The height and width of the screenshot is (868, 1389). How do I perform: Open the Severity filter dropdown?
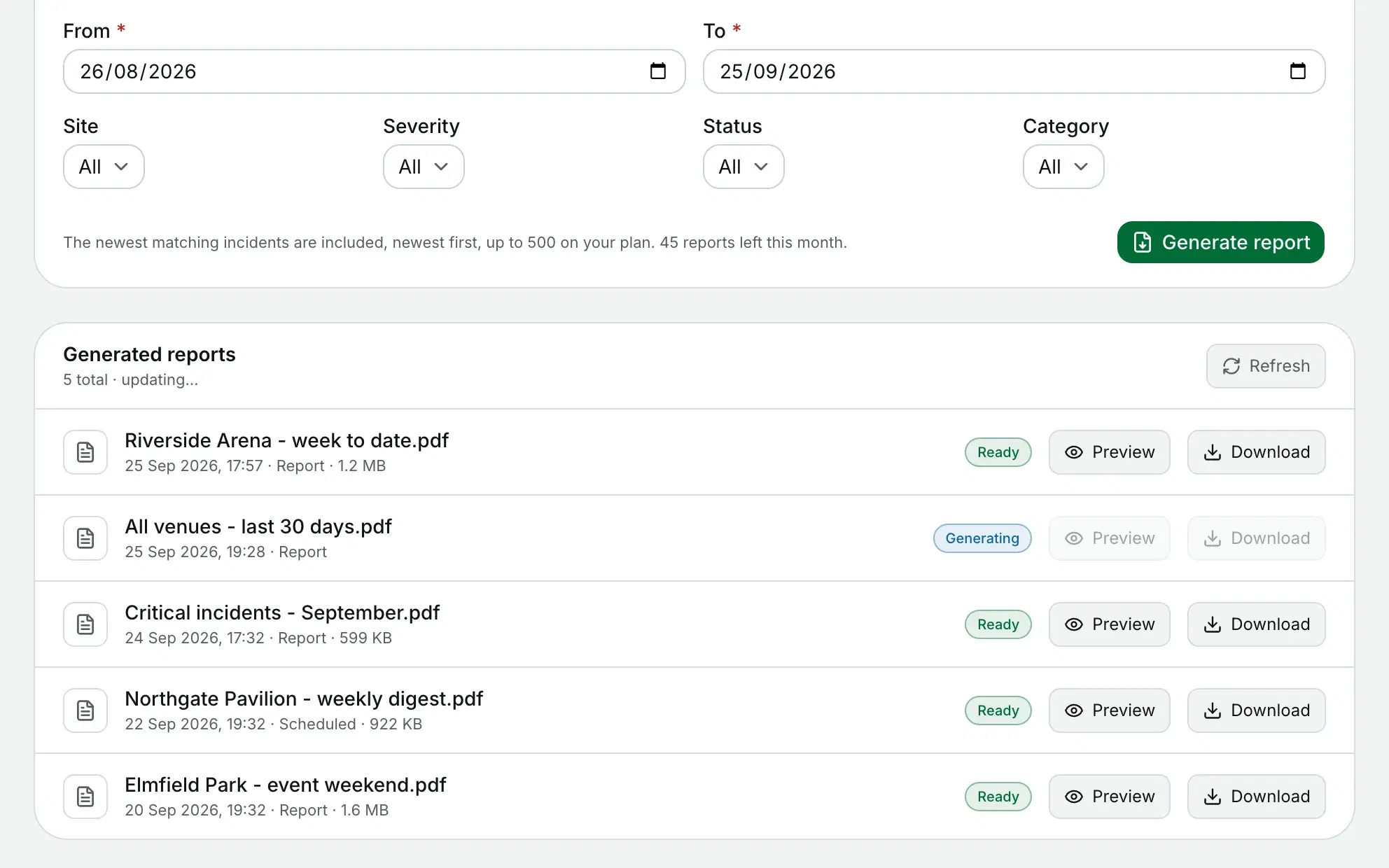424,167
